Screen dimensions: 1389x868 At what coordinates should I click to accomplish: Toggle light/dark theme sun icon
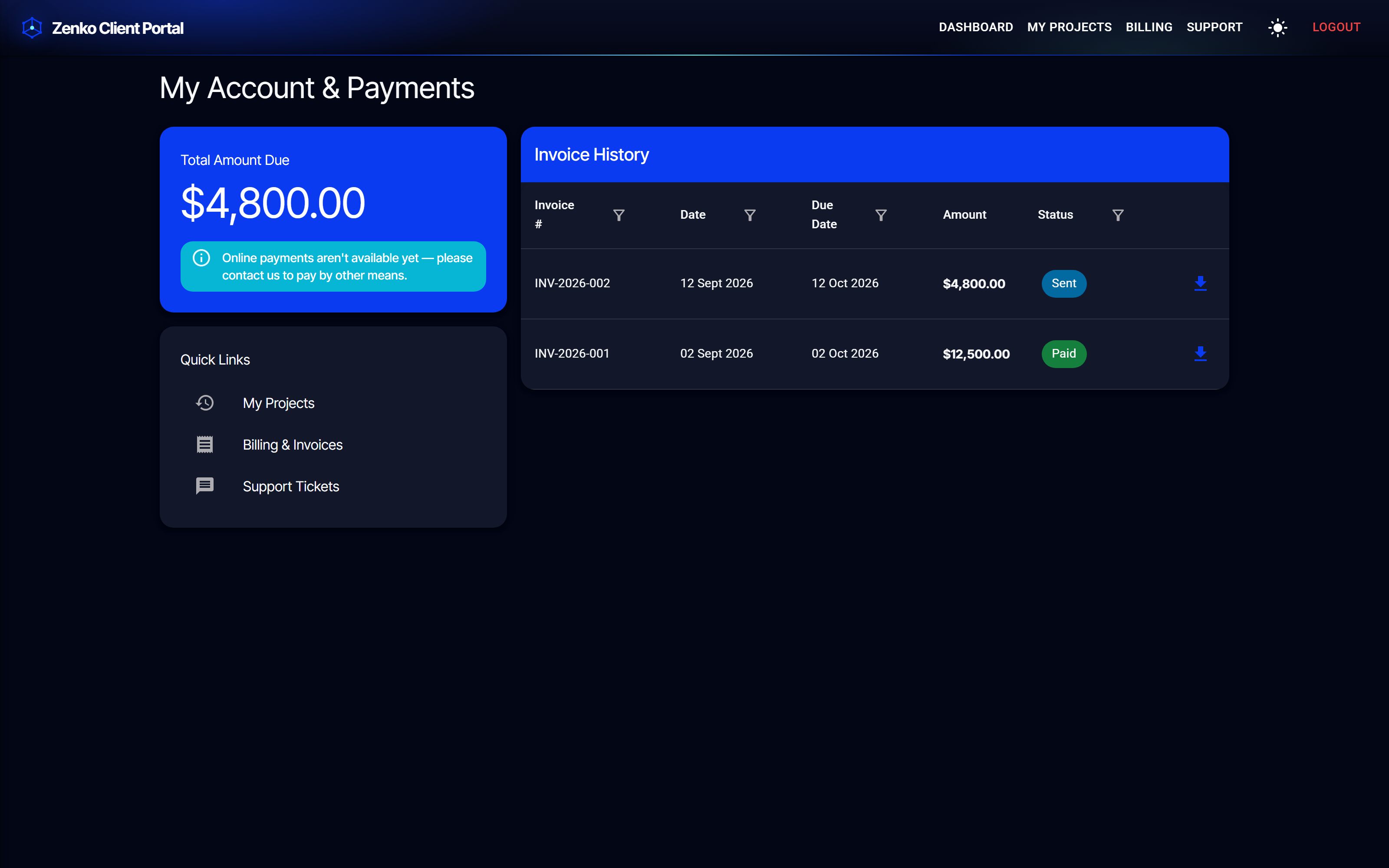pyautogui.click(x=1277, y=27)
